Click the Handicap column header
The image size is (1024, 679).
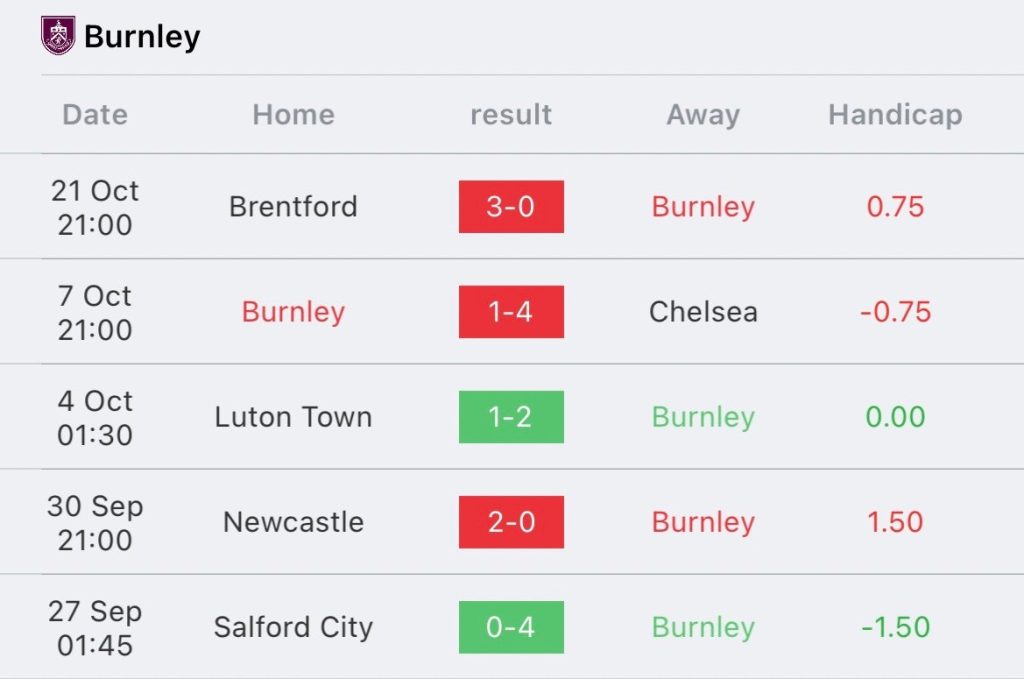tap(895, 115)
